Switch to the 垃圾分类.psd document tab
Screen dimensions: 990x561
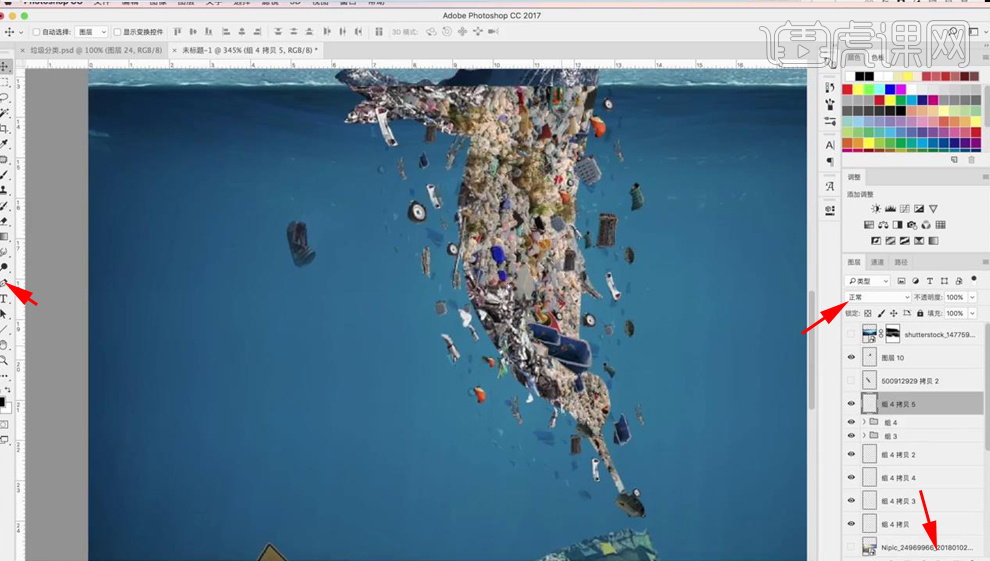pos(96,50)
